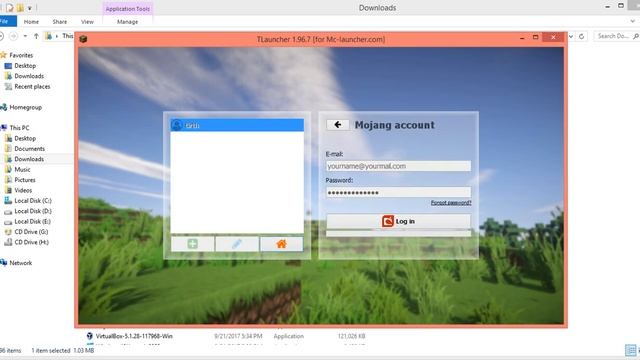The width and height of the screenshot is (640, 360).
Task: Open the Home ribbon tab in Explorer
Action: point(31,22)
